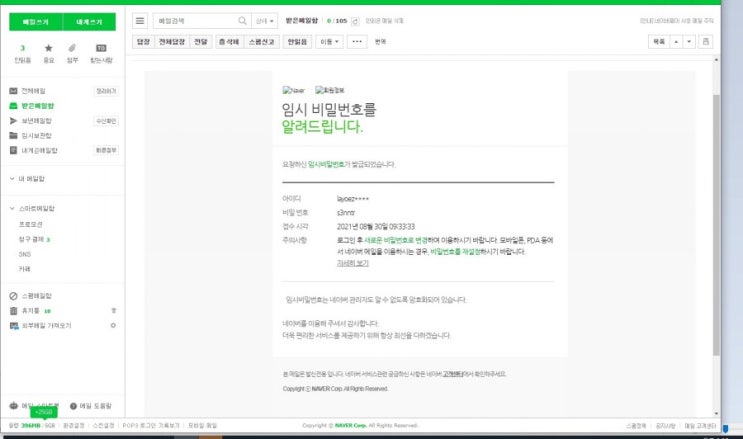This screenshot has width=743, height=439.
Task: Open the 이동 move dropdown
Action: pyautogui.click(x=329, y=42)
